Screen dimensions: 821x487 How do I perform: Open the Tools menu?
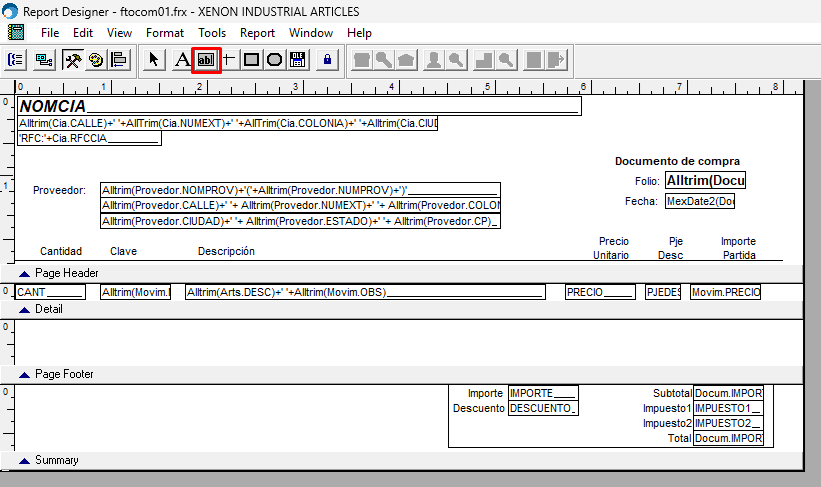[212, 32]
